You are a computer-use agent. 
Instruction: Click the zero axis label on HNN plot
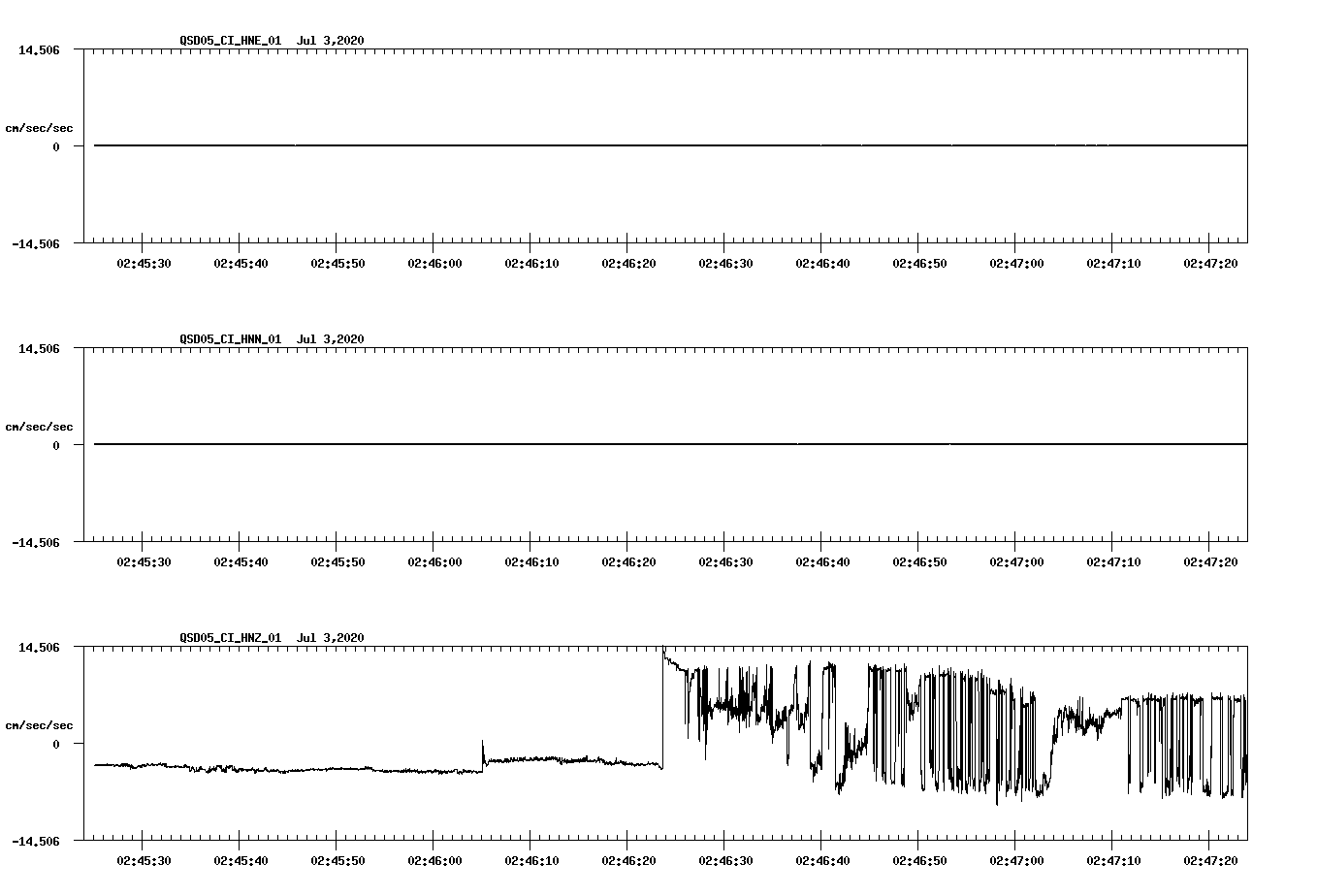[x=56, y=445]
